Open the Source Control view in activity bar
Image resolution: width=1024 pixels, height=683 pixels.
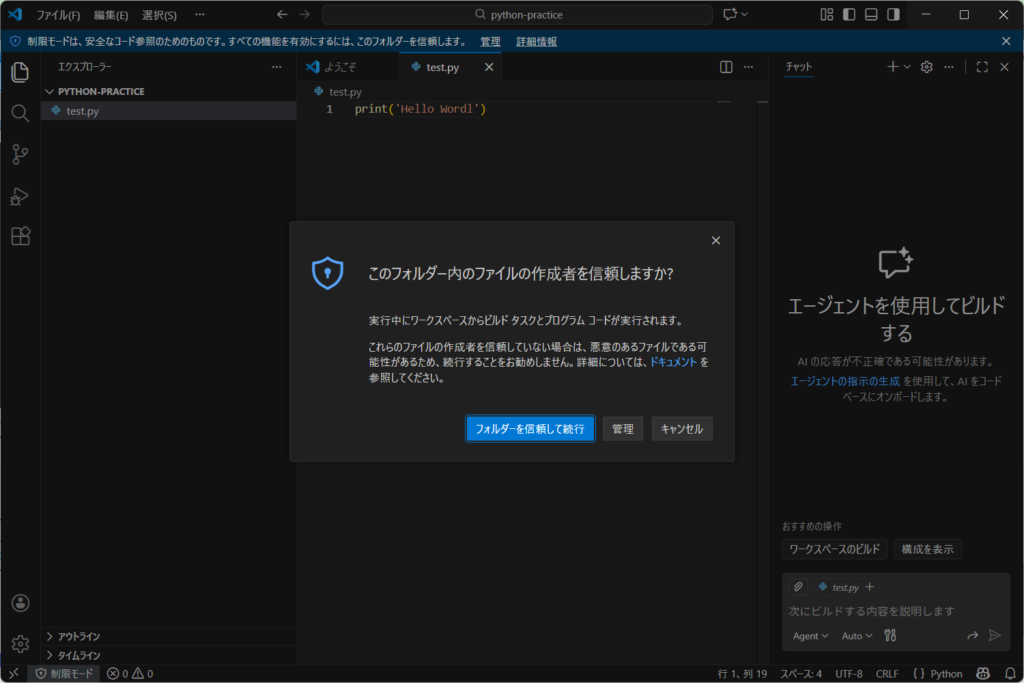click(20, 154)
